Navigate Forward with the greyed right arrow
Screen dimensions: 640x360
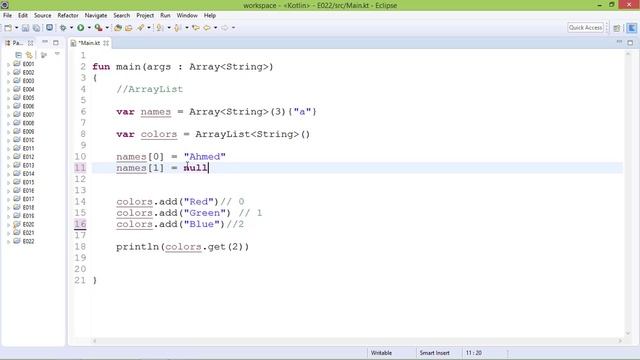[224, 28]
